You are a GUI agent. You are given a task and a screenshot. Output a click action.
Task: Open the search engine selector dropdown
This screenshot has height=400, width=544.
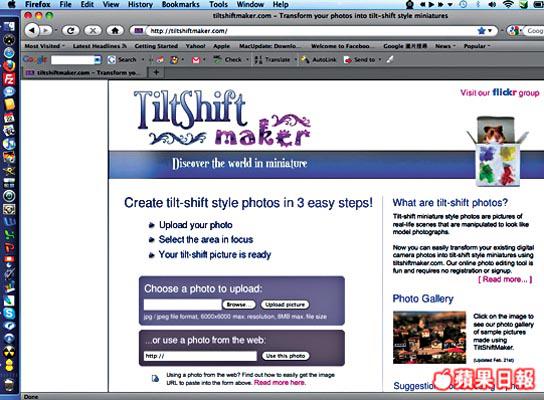(515, 31)
